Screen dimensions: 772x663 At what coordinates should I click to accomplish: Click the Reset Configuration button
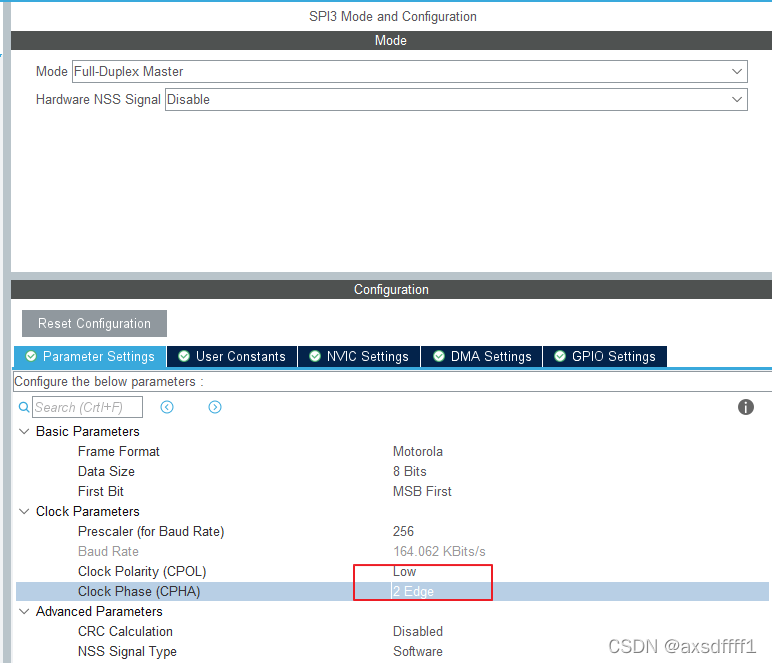click(x=95, y=323)
